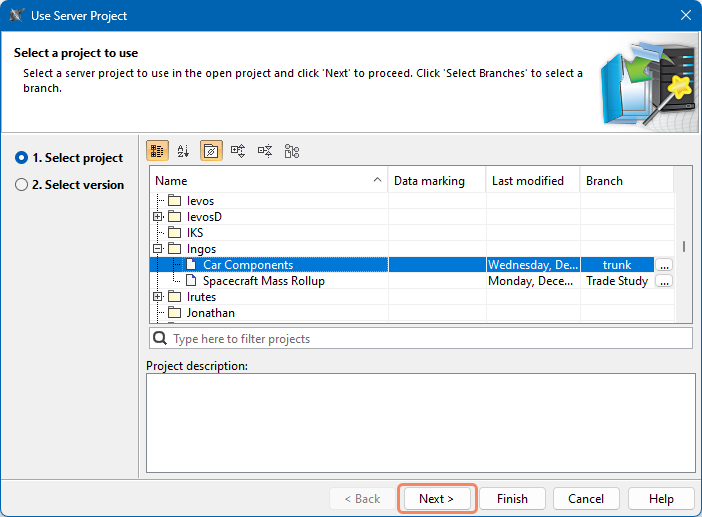Image resolution: width=702 pixels, height=517 pixels.
Task: Click the Car Components file icon
Action: point(191,265)
